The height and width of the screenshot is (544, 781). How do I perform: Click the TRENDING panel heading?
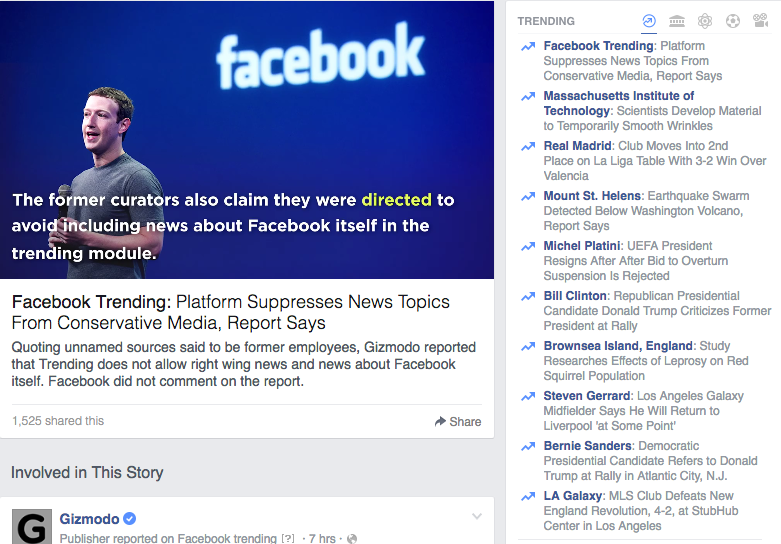546,21
